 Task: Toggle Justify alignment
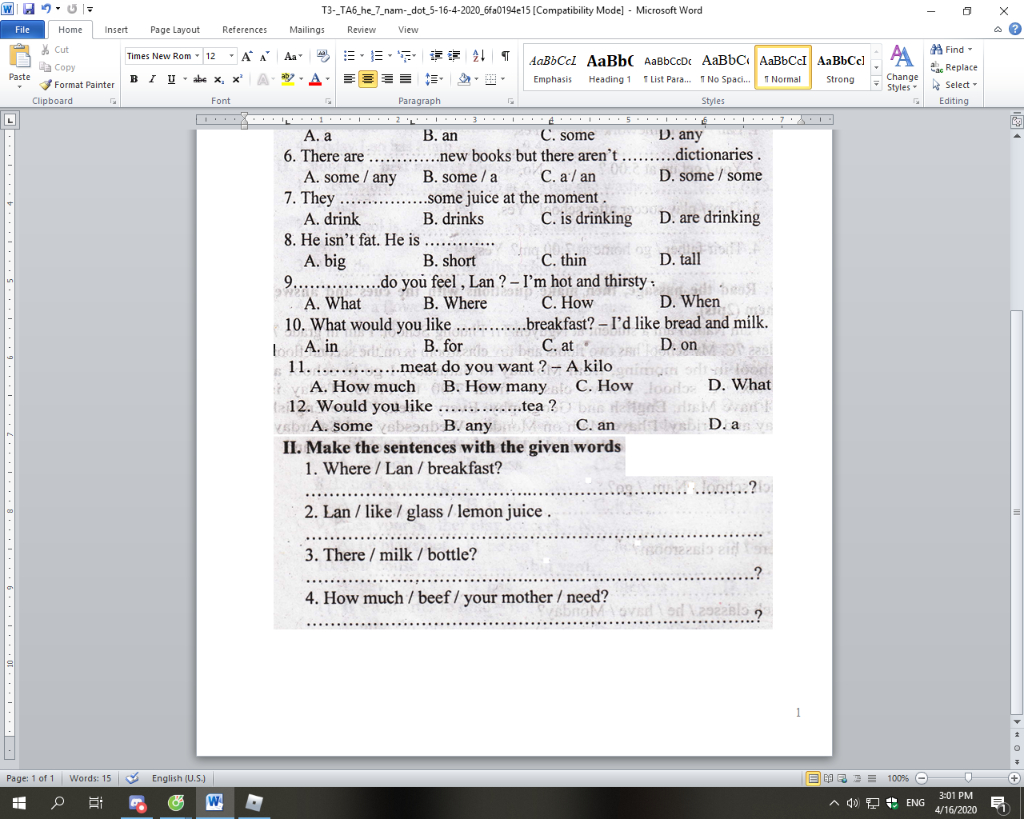click(406, 79)
